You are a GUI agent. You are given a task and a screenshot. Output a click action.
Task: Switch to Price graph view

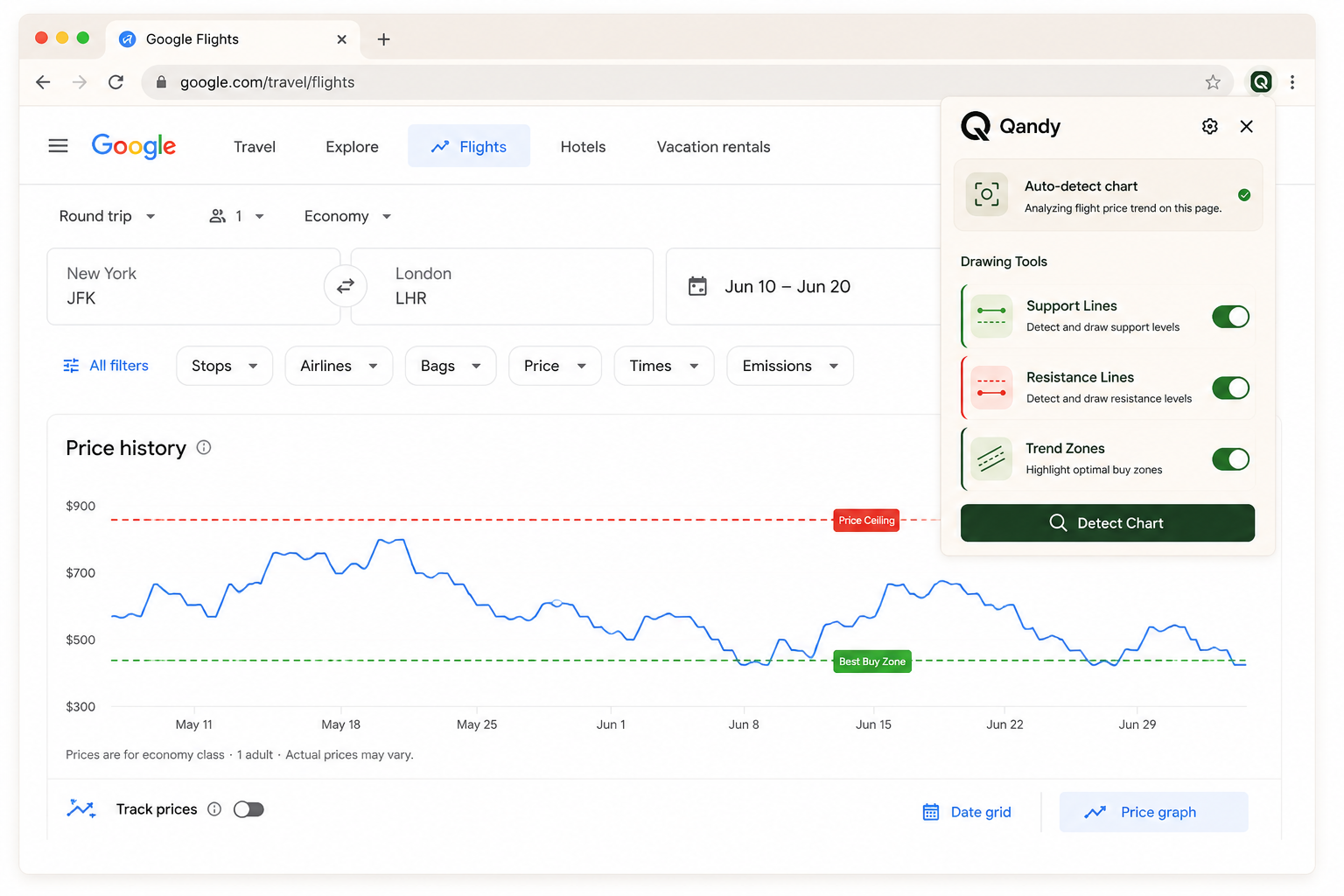pos(1153,812)
